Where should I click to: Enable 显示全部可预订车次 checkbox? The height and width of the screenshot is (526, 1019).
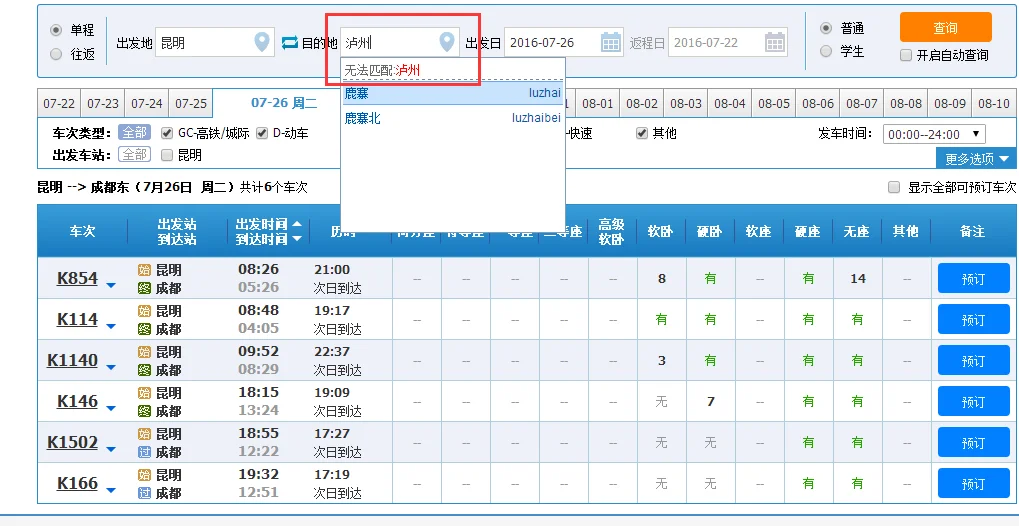coord(894,187)
